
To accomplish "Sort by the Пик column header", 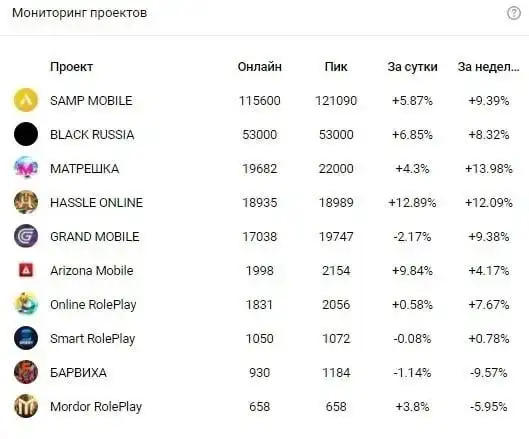I will [336, 67].
